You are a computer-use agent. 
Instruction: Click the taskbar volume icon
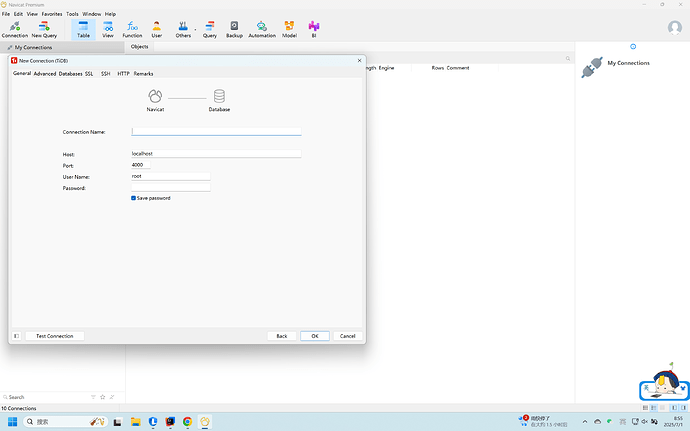pos(644,422)
